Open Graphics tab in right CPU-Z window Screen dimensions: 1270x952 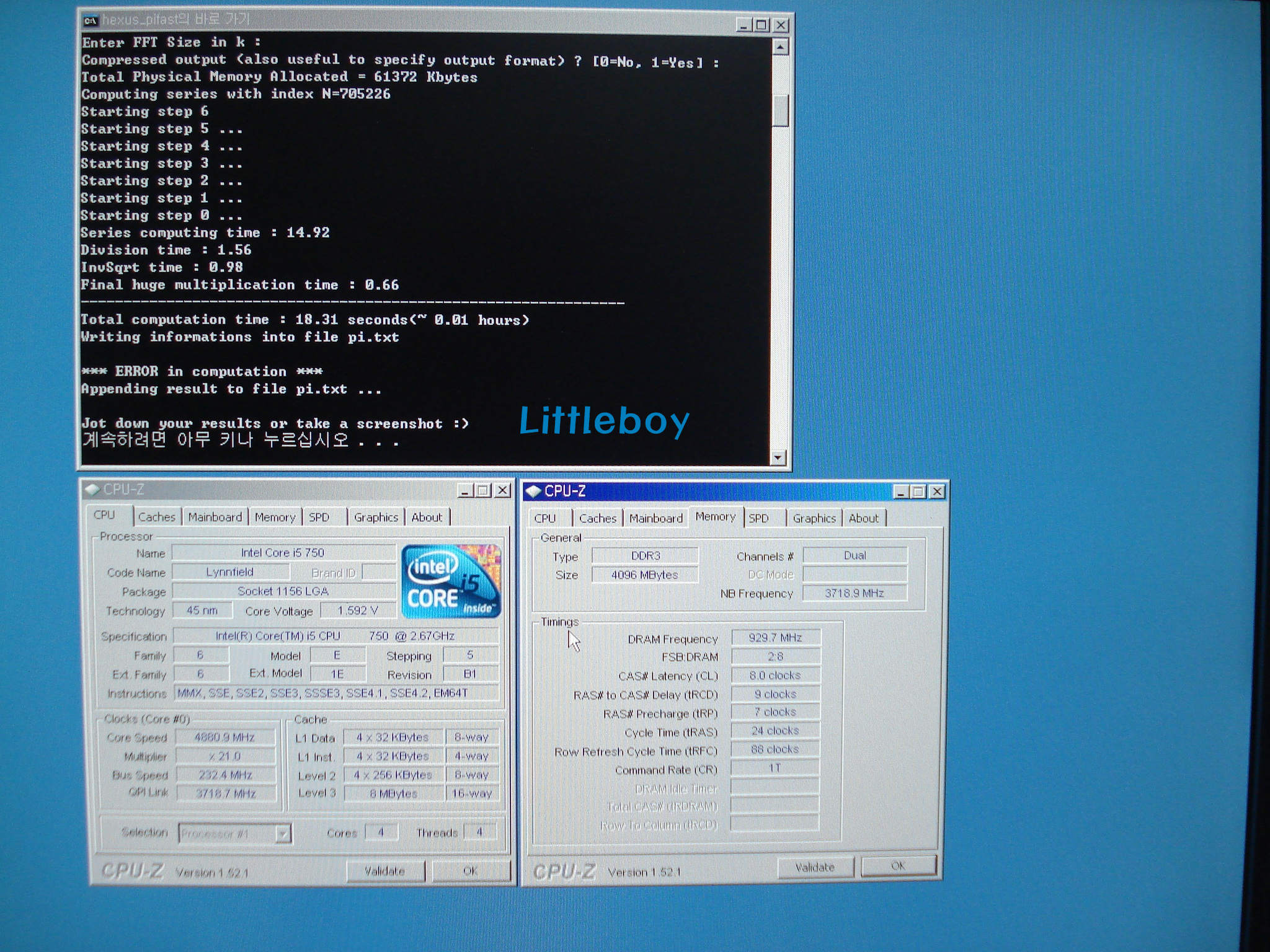tap(814, 518)
